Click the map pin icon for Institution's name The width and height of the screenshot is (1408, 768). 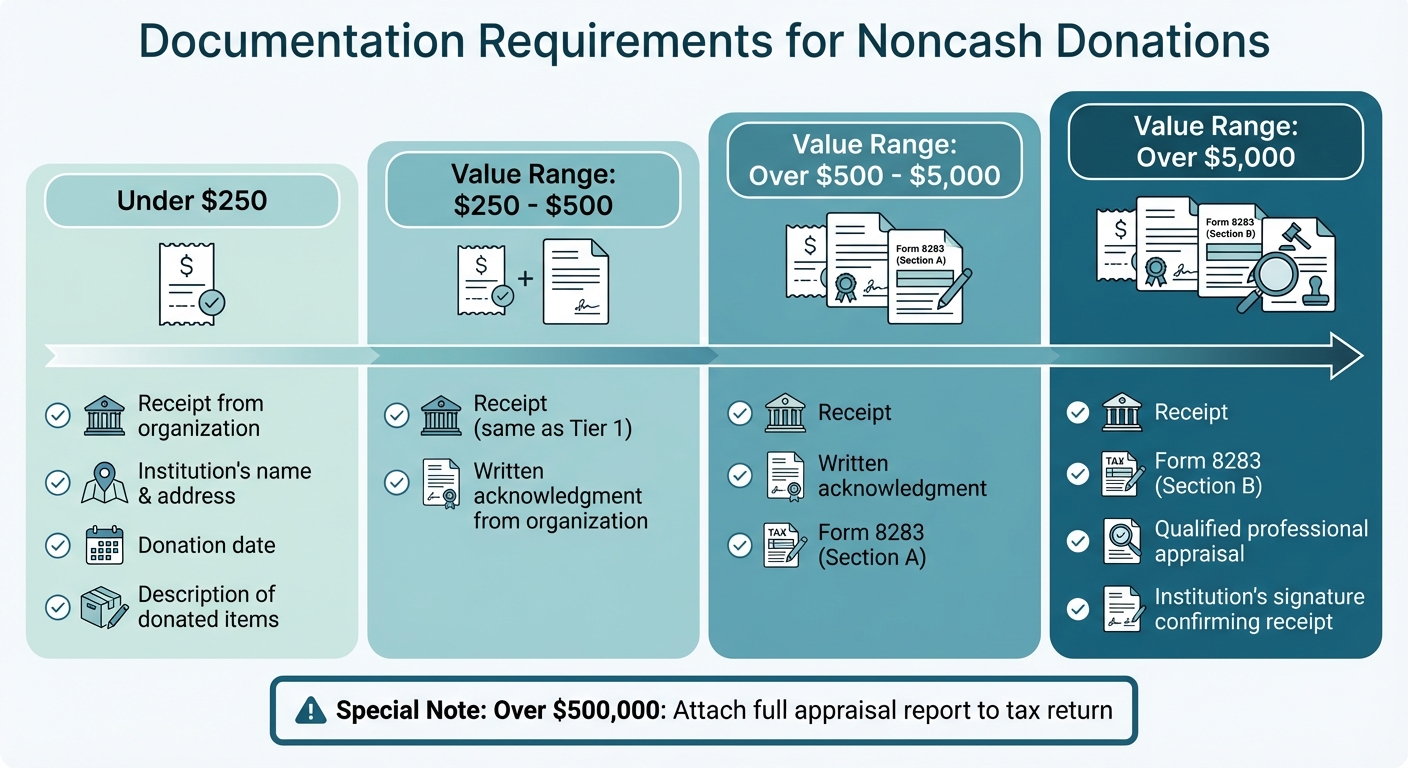(x=103, y=482)
